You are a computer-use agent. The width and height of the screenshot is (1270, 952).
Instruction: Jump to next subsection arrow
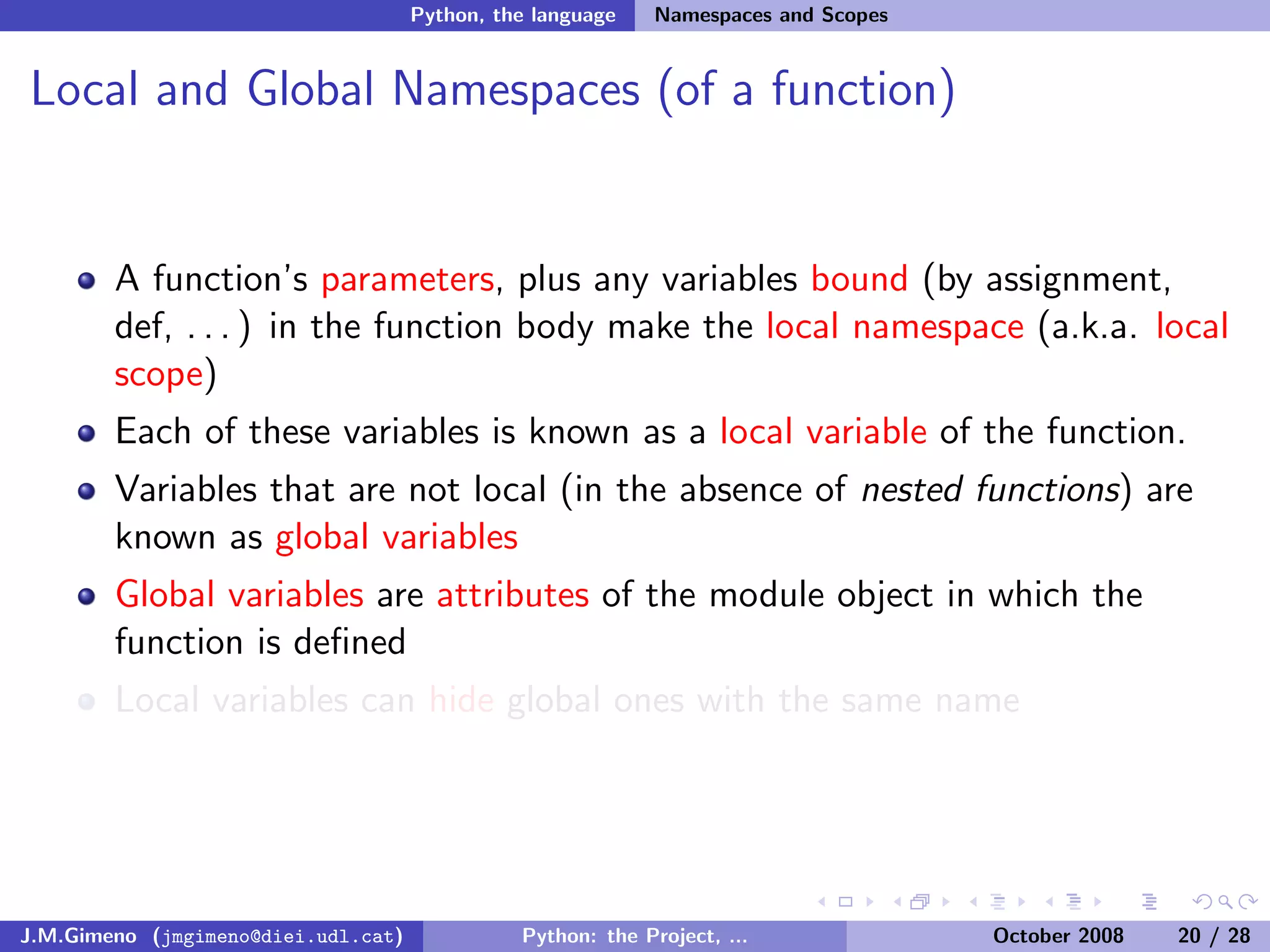(x=1022, y=902)
